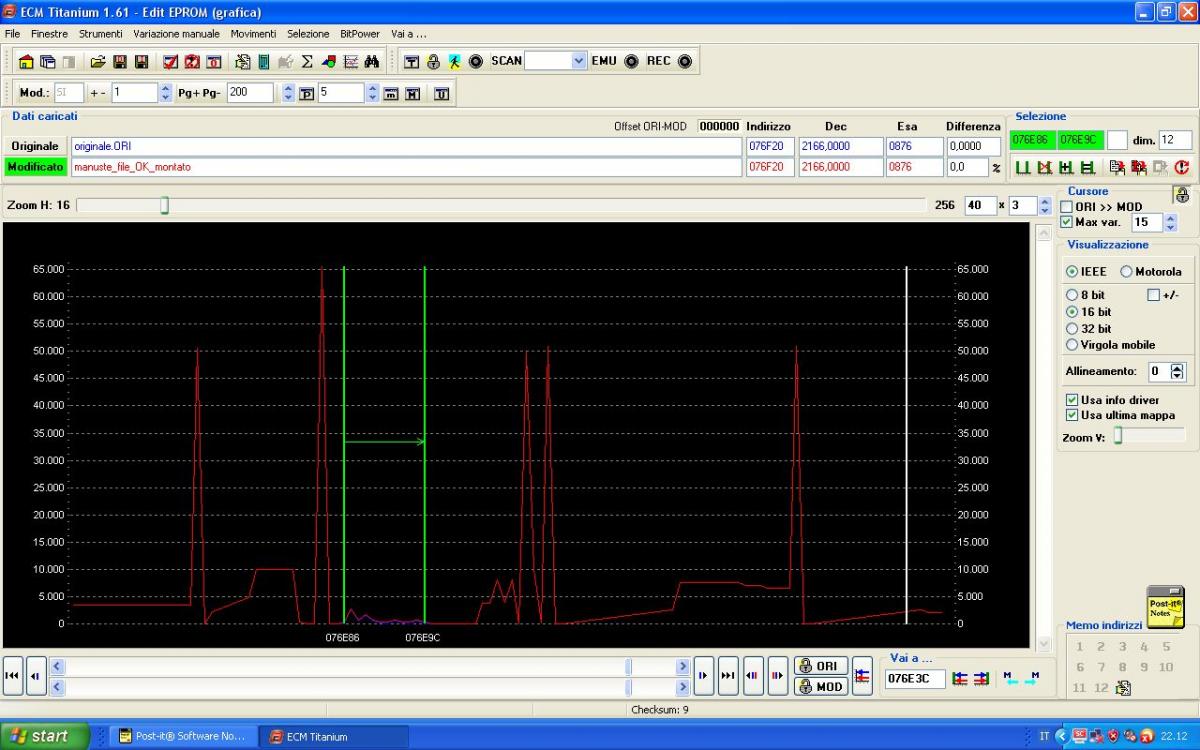Open the Strumenti menu

101,34
